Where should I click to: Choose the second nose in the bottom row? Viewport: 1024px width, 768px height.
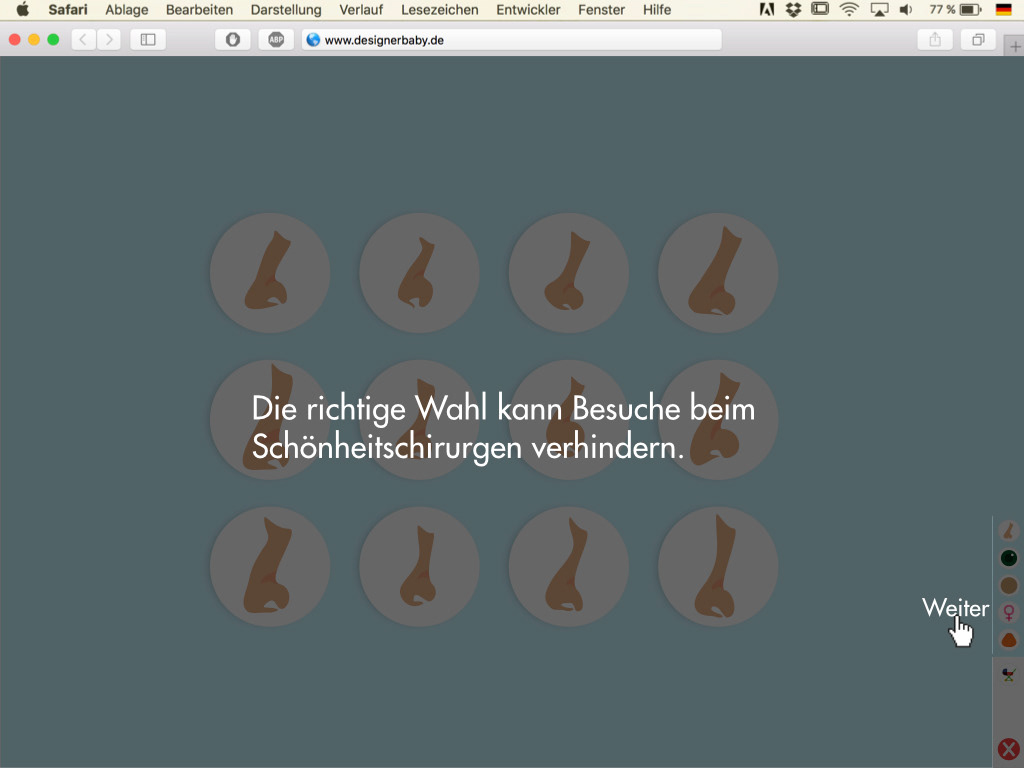click(x=419, y=567)
